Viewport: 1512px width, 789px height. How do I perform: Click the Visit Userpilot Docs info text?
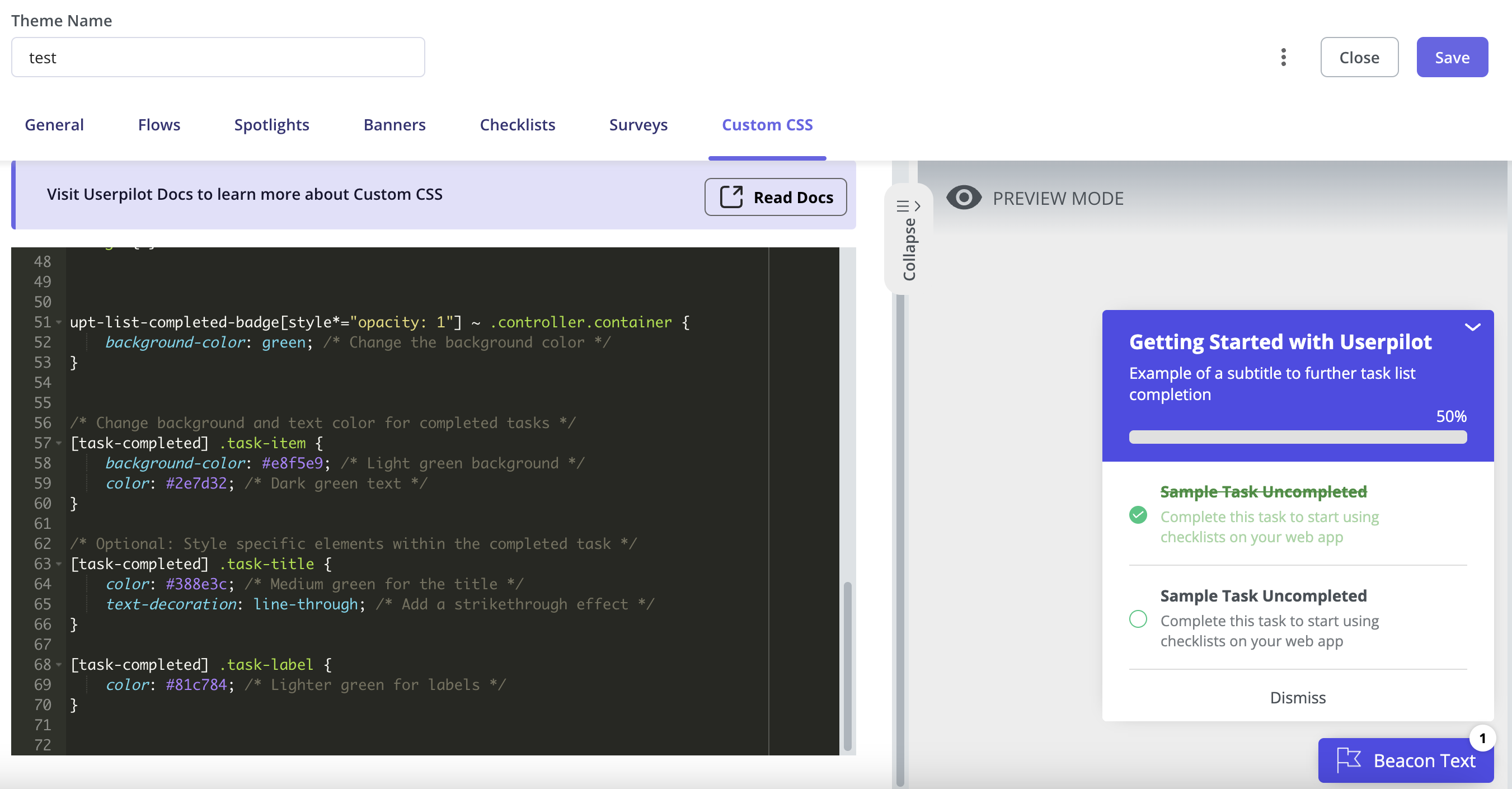[244, 194]
